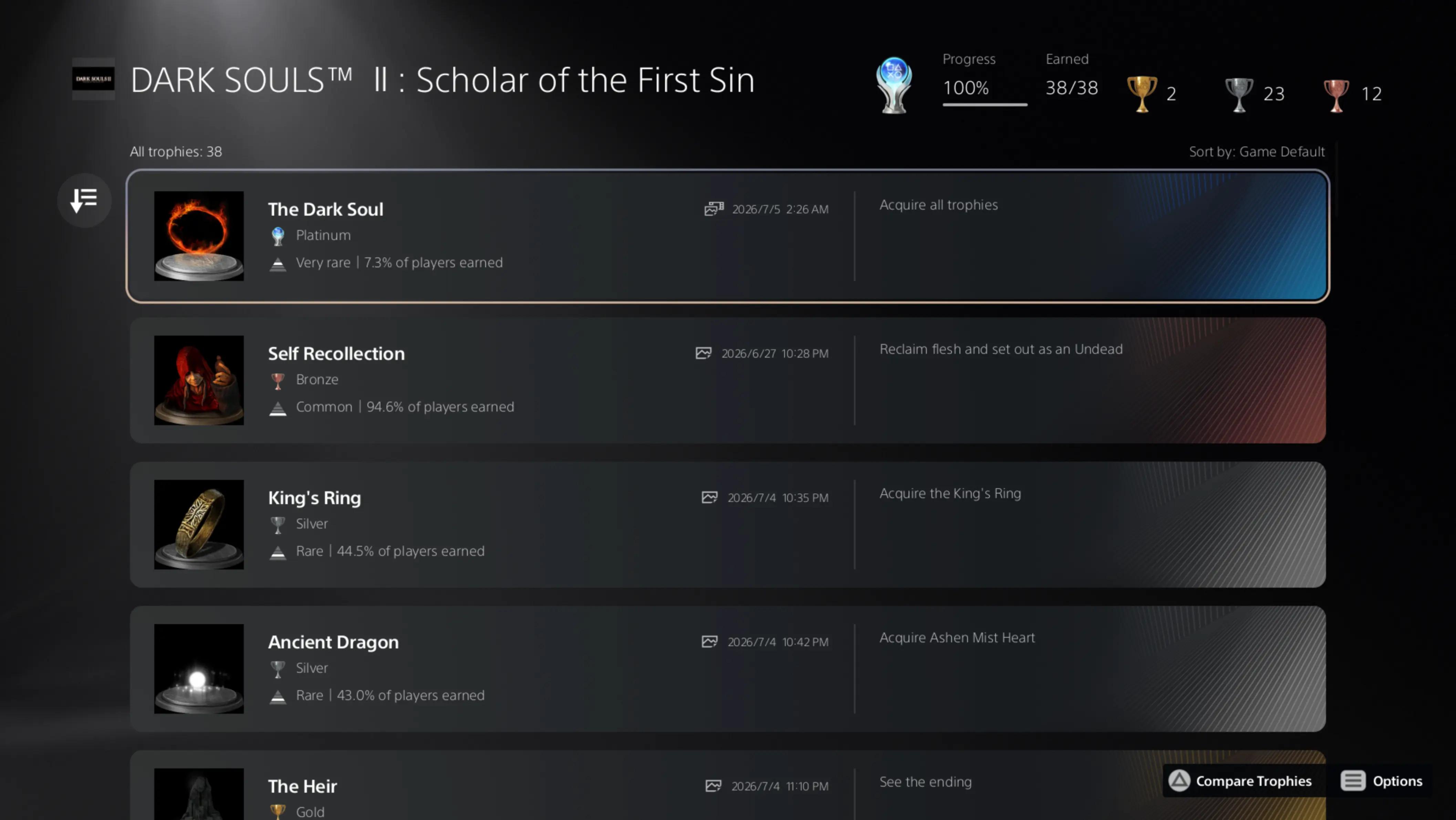Screen dimensions: 1456x820
Task: Open Ancient Dragon screenshot icon
Action: pyautogui.click(x=710, y=641)
